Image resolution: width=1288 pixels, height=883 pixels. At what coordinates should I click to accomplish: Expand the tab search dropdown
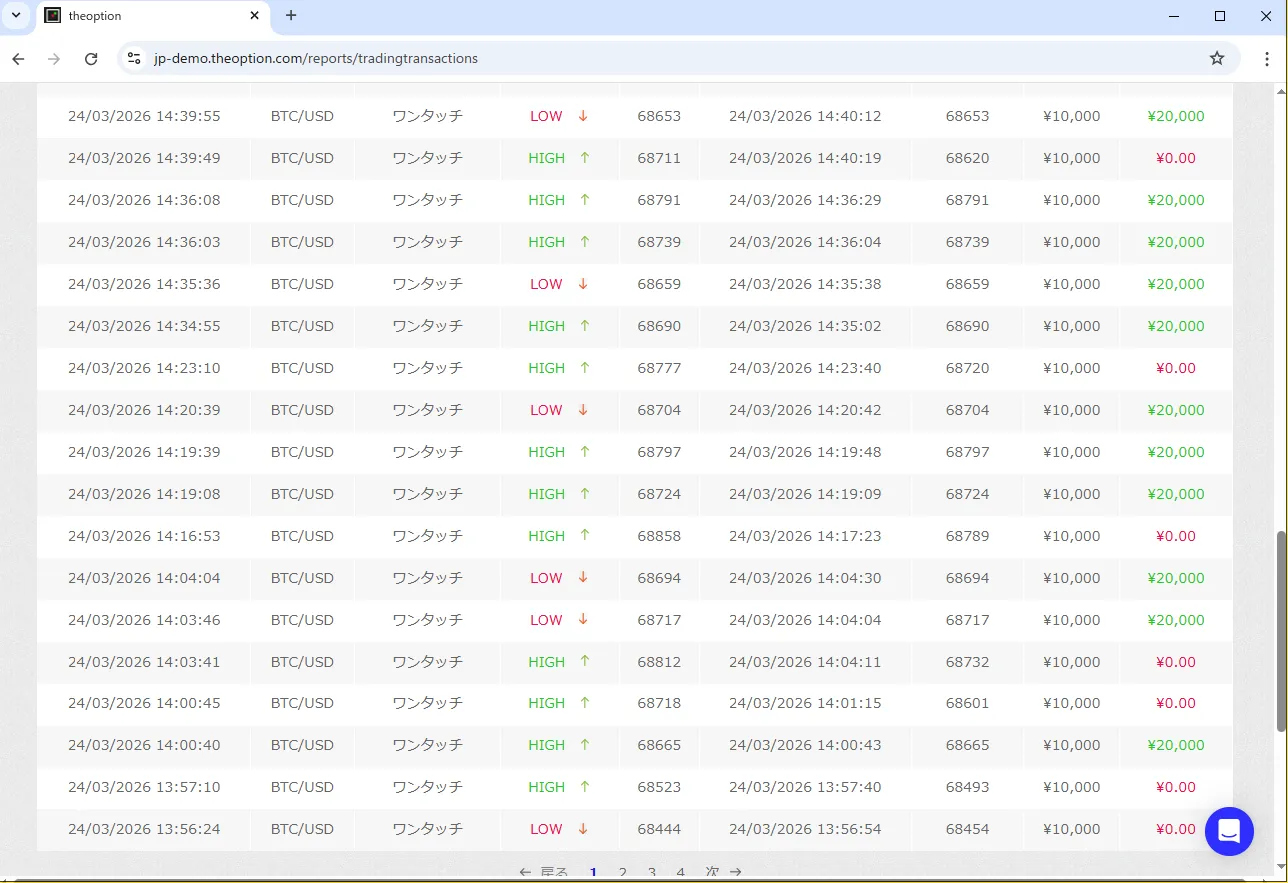point(16,16)
